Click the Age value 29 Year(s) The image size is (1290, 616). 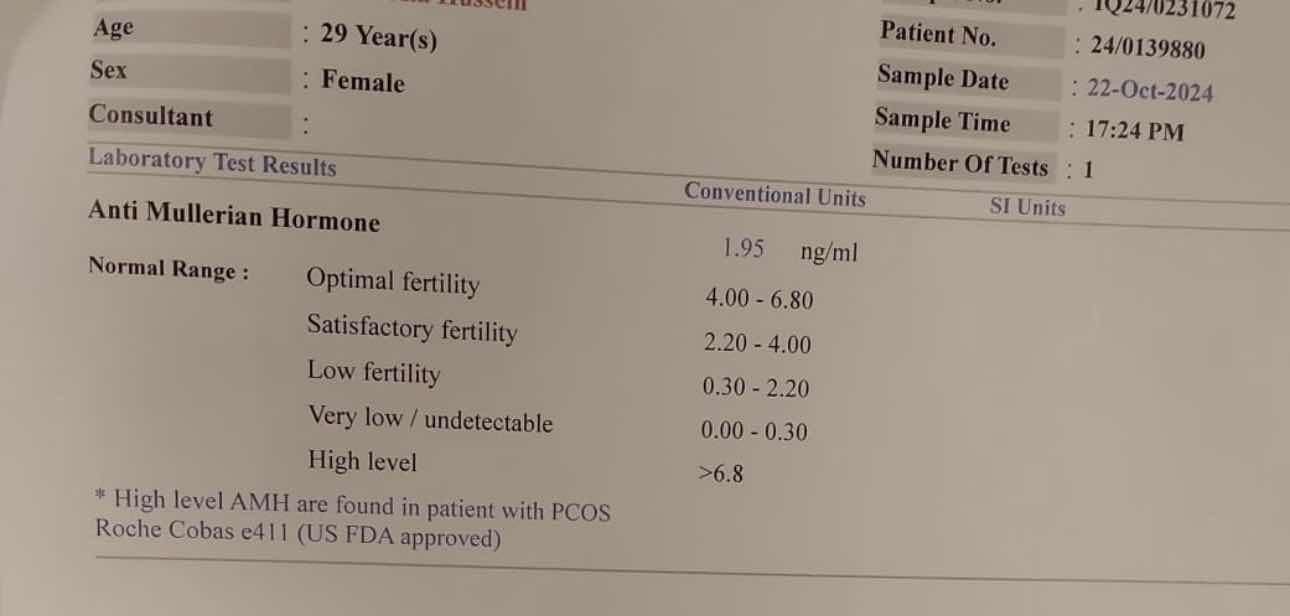(379, 38)
